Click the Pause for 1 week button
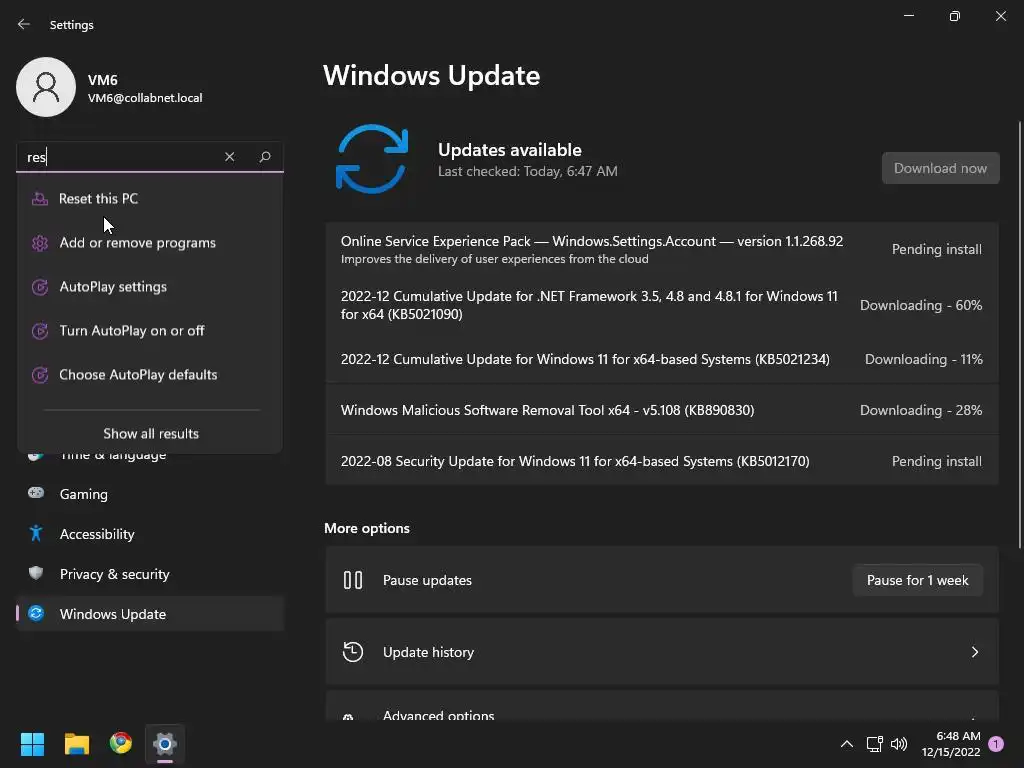Screen dimensions: 1024x768 click(x=918, y=580)
